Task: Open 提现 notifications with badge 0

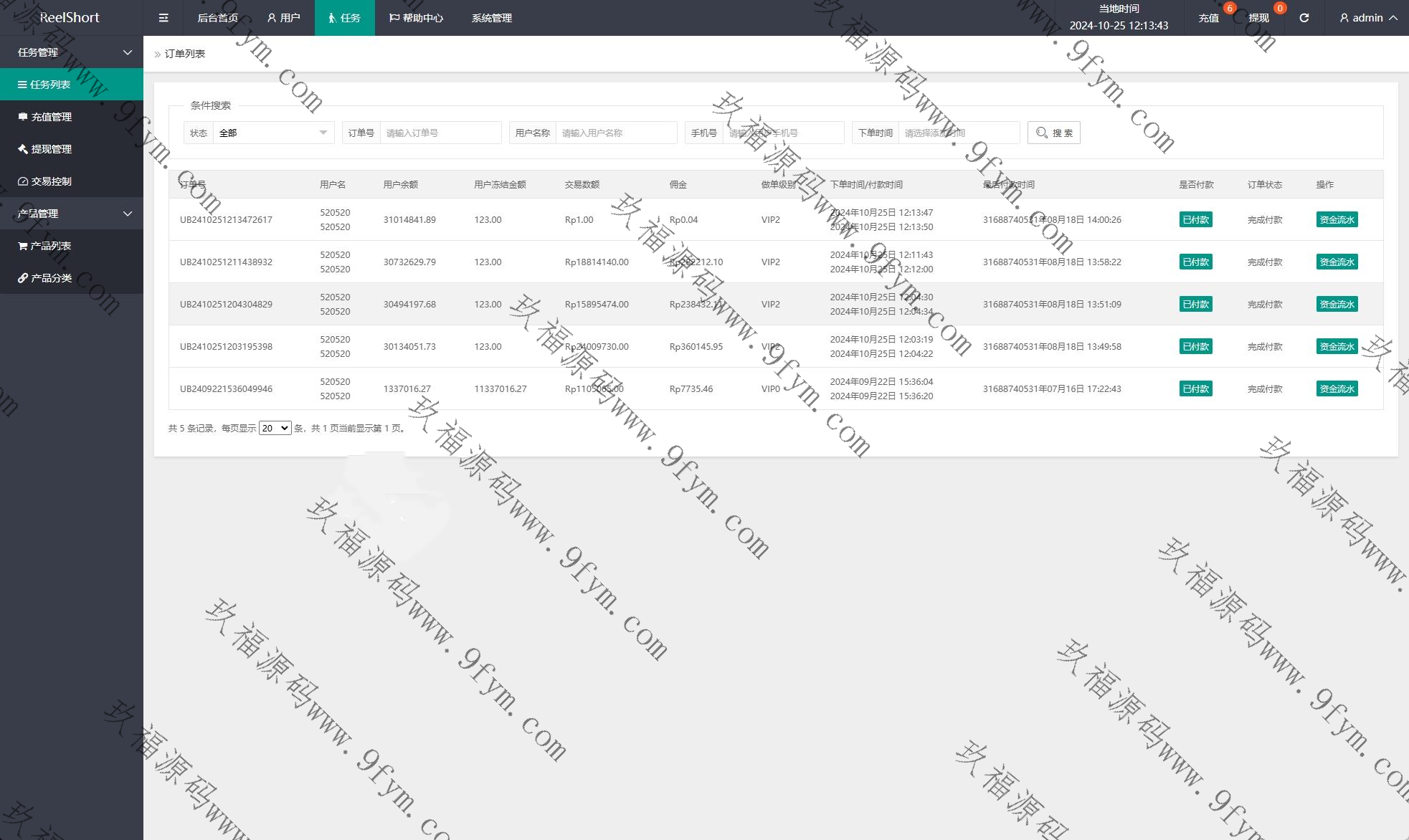Action: pos(1258,18)
